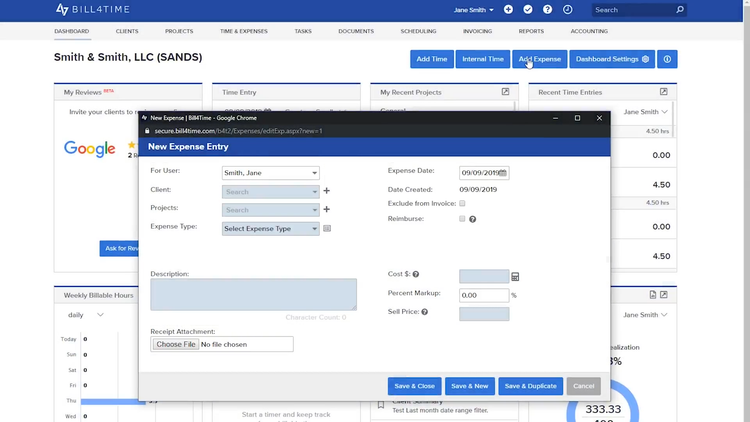The width and height of the screenshot is (750, 422).
Task: Open the help question mark icon in header
Action: 547,10
